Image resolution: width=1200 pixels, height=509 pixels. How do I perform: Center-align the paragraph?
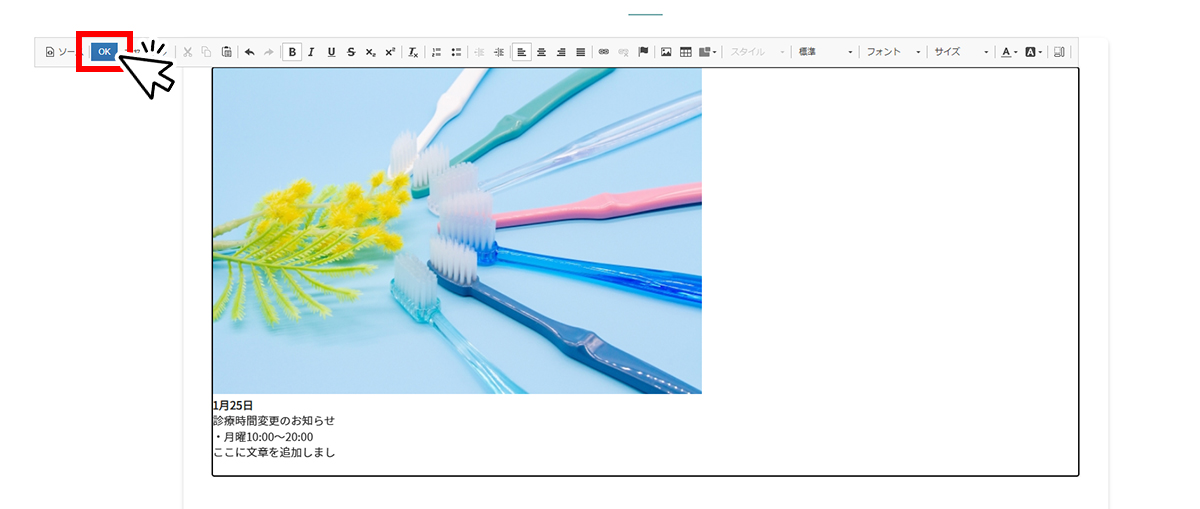pyautogui.click(x=541, y=52)
